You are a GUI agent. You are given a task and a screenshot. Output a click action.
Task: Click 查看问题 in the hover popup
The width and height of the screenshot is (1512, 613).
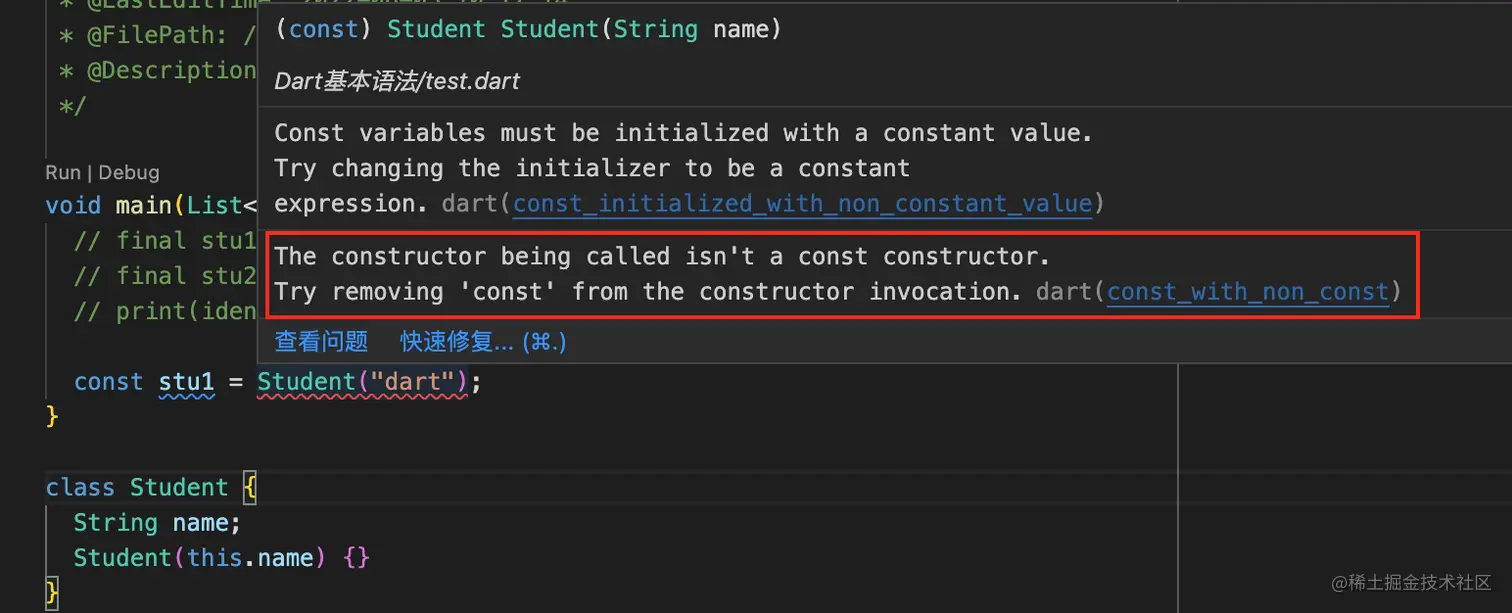[321, 342]
